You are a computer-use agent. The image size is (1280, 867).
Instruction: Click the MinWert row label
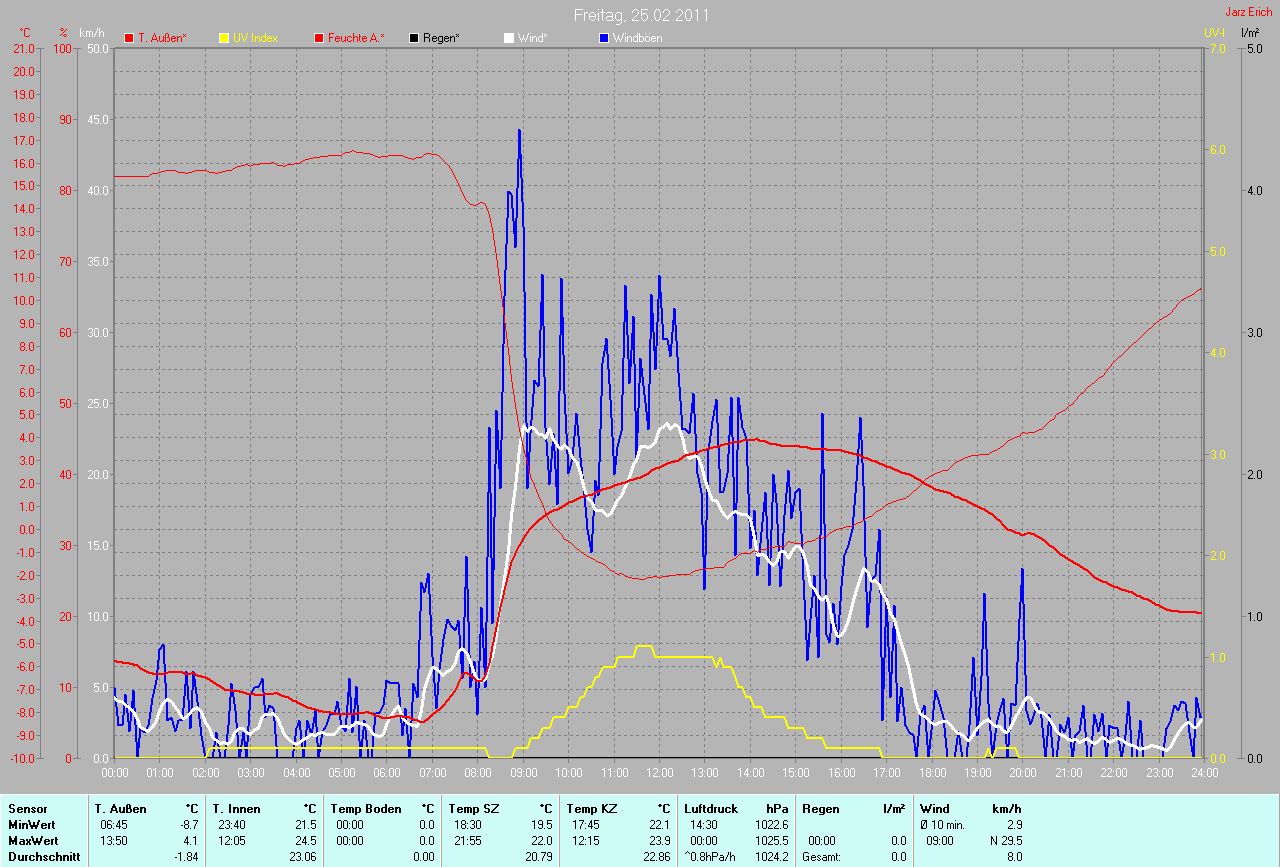coord(32,824)
